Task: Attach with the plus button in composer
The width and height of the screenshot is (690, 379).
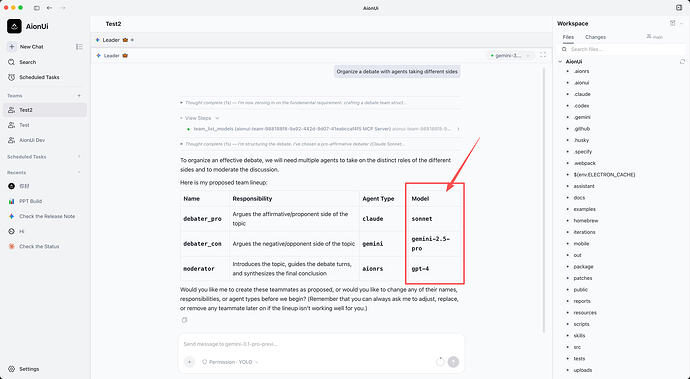Action: (x=189, y=362)
